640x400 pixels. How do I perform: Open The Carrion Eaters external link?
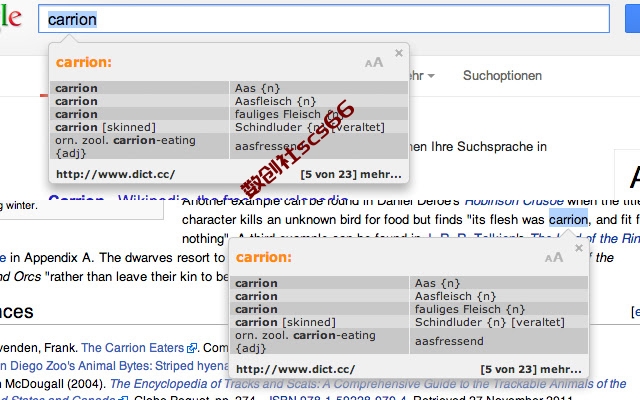coord(139,348)
